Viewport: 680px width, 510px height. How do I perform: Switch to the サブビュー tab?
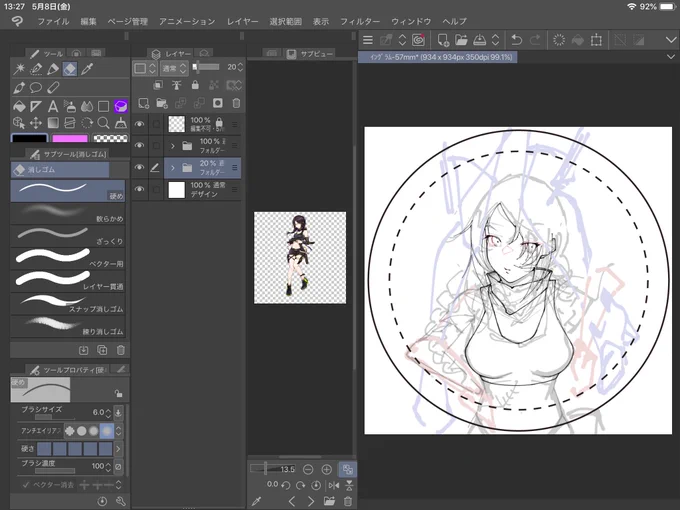pyautogui.click(x=311, y=54)
